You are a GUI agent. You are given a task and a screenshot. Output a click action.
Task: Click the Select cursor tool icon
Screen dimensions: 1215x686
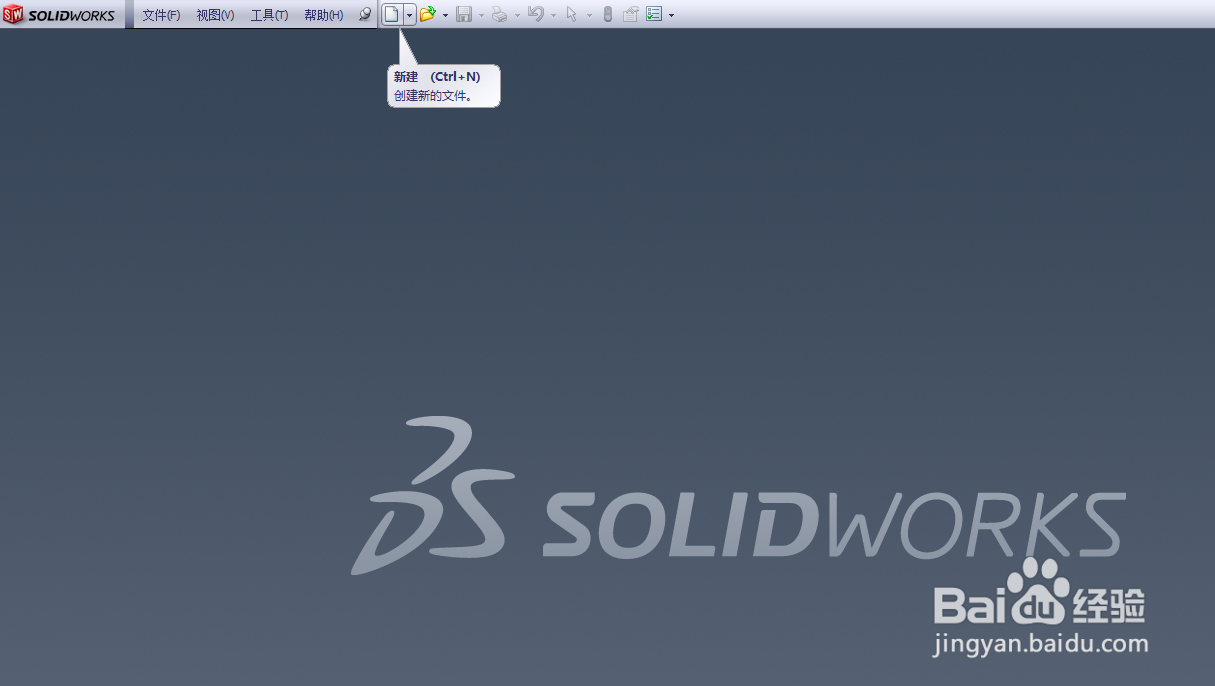click(572, 15)
